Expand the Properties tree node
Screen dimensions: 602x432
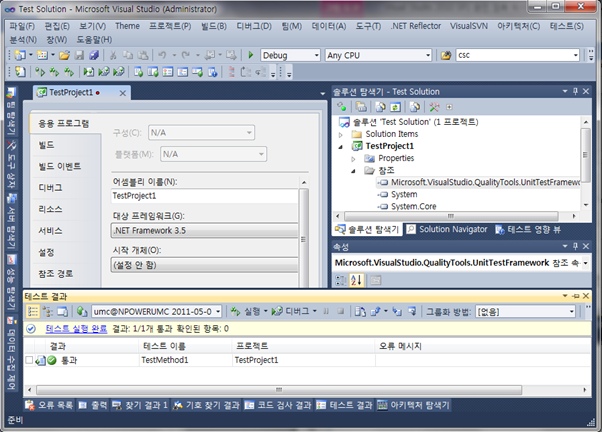click(353, 159)
